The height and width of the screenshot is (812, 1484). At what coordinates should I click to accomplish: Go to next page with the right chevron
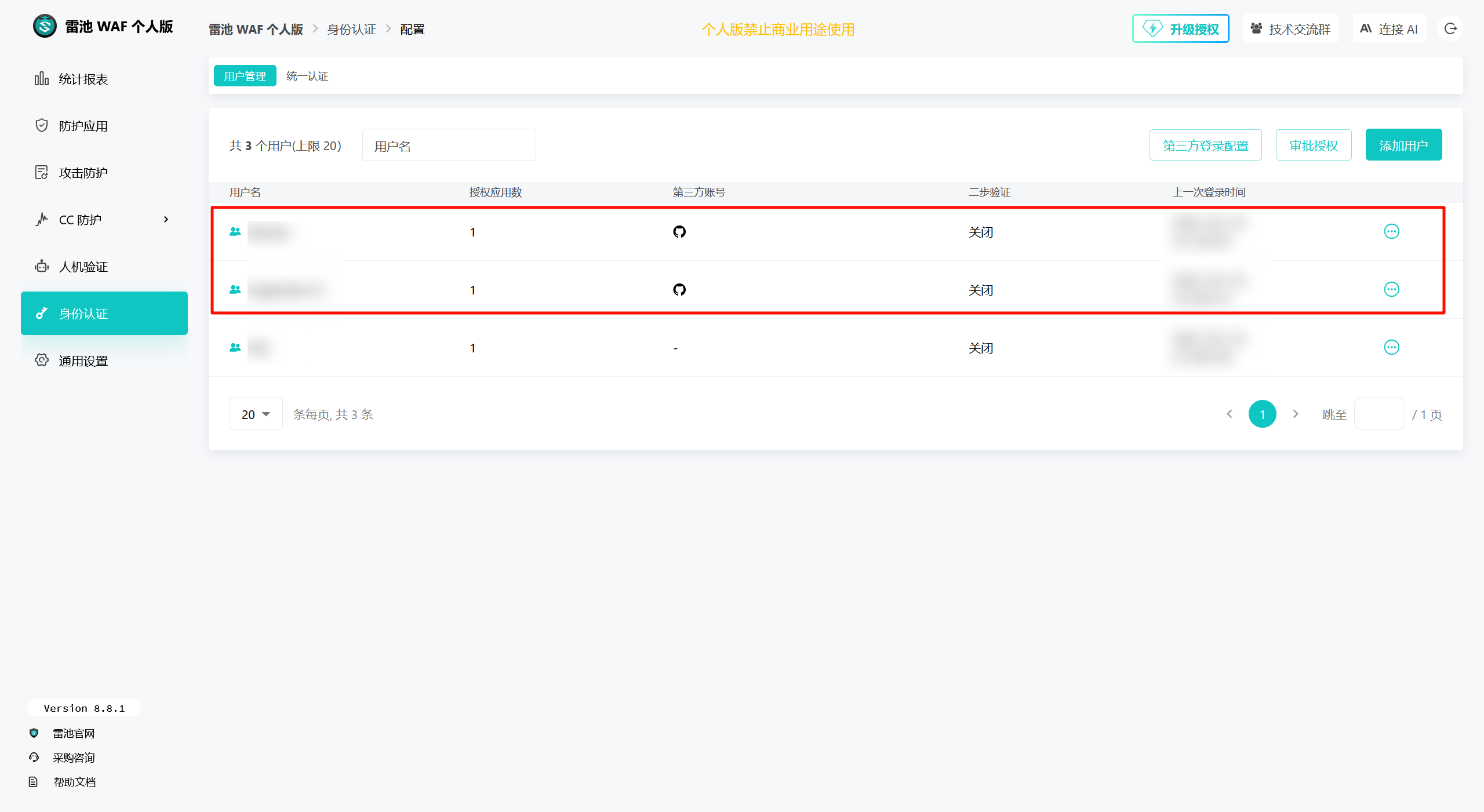click(1296, 414)
